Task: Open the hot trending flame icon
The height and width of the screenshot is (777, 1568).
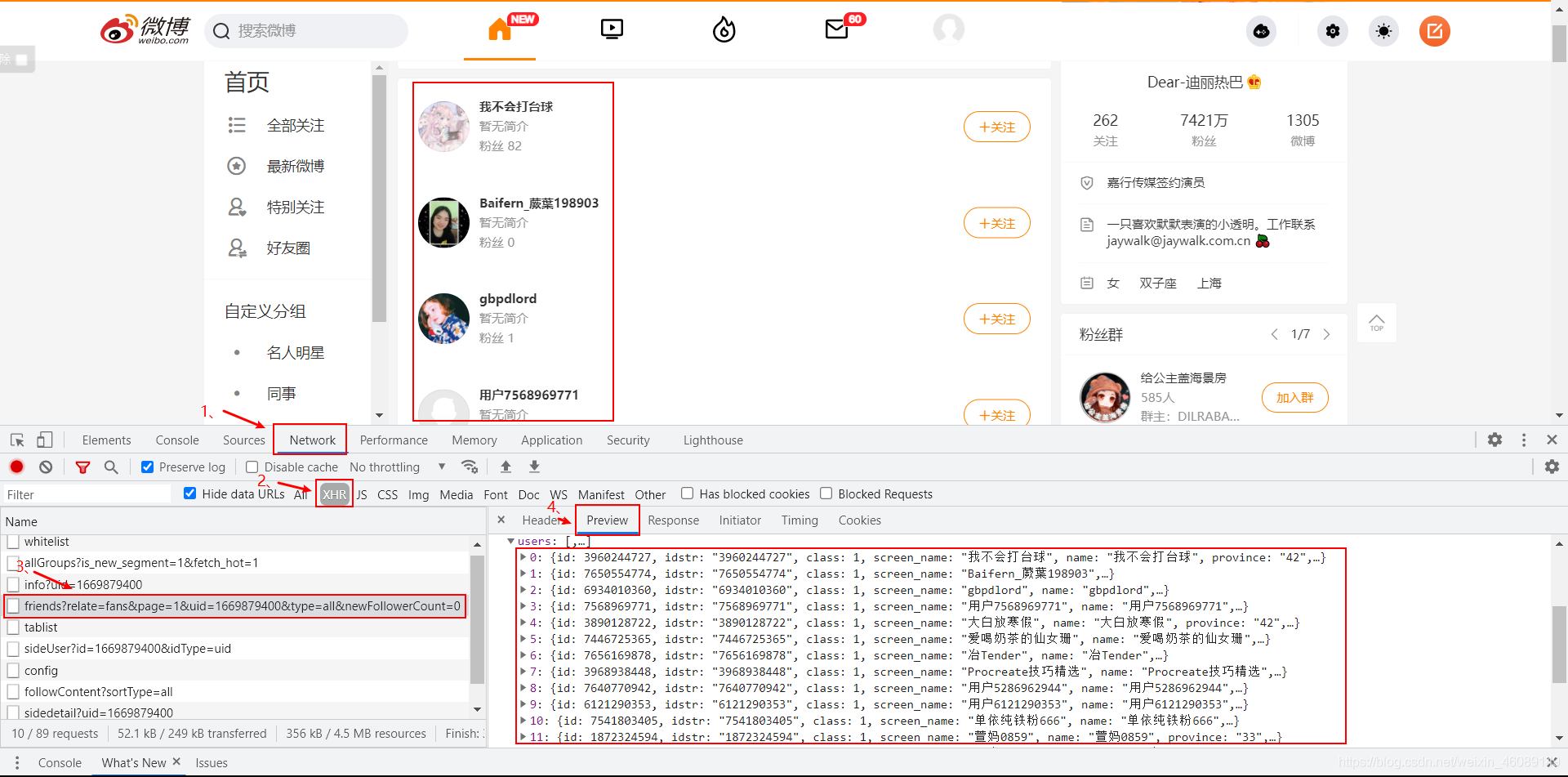Action: (724, 30)
